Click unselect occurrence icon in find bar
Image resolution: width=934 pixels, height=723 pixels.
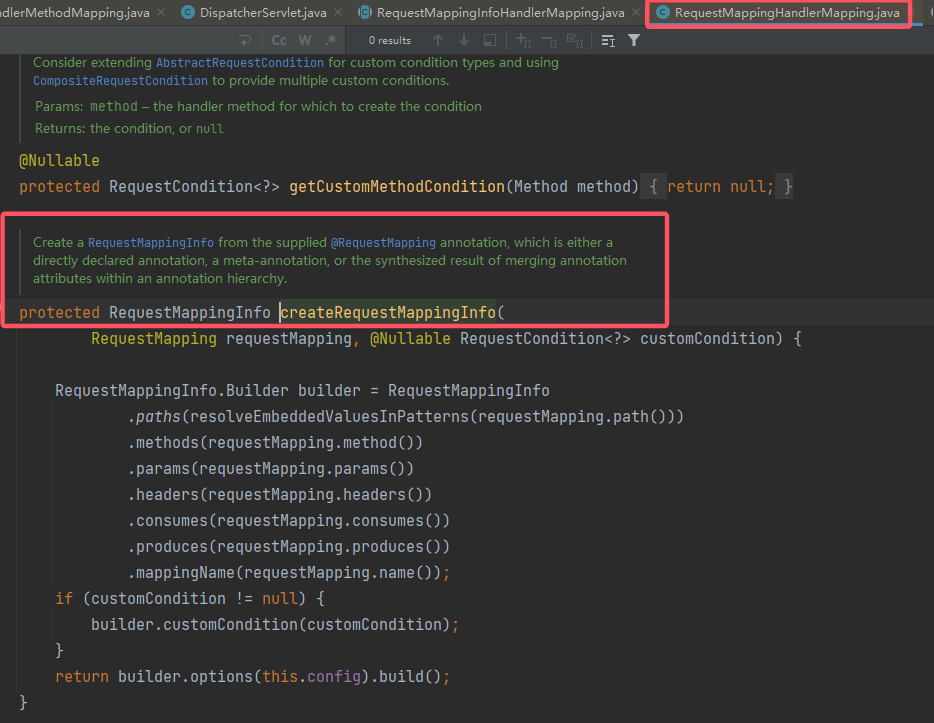tap(549, 40)
